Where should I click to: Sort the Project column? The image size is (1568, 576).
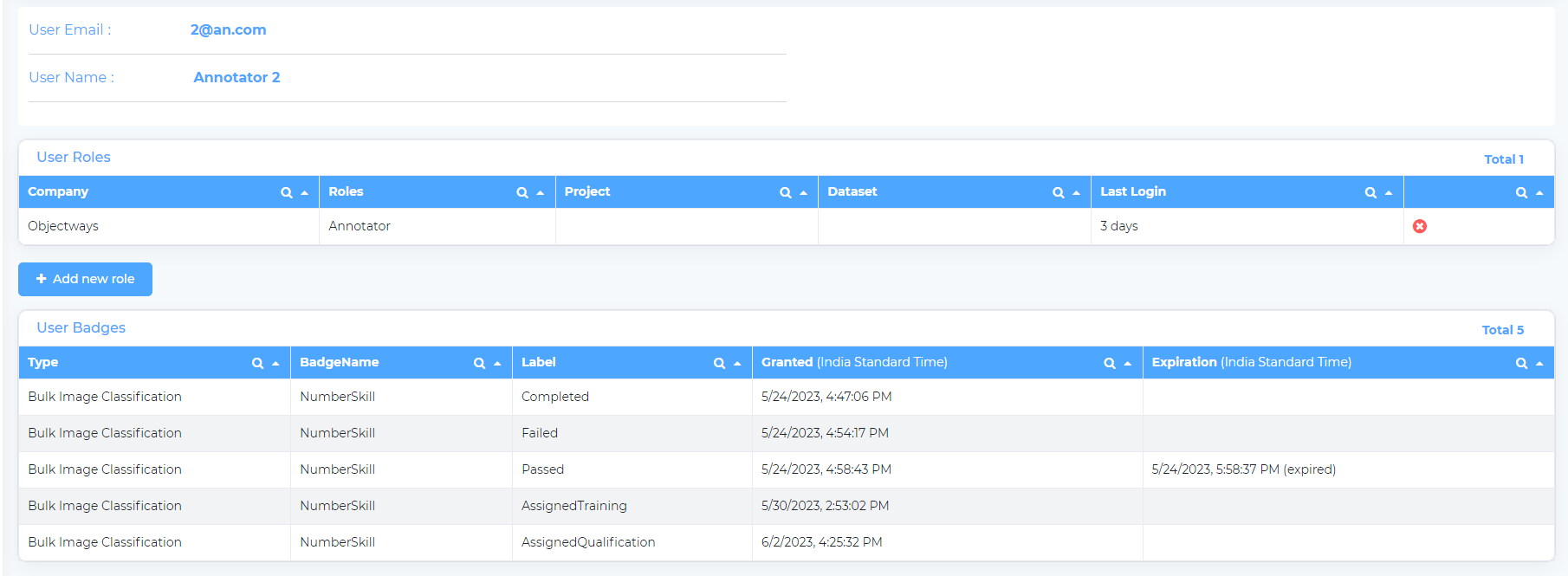pos(803,192)
